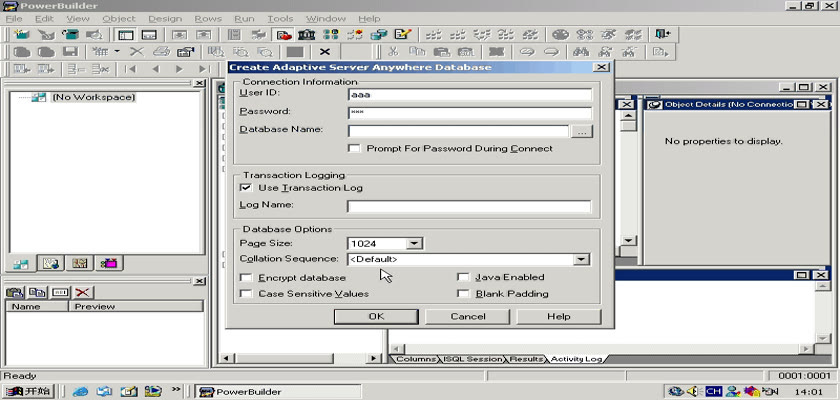840x400 pixels.
Task: Toggle the Output window icon
Action: click(149, 35)
